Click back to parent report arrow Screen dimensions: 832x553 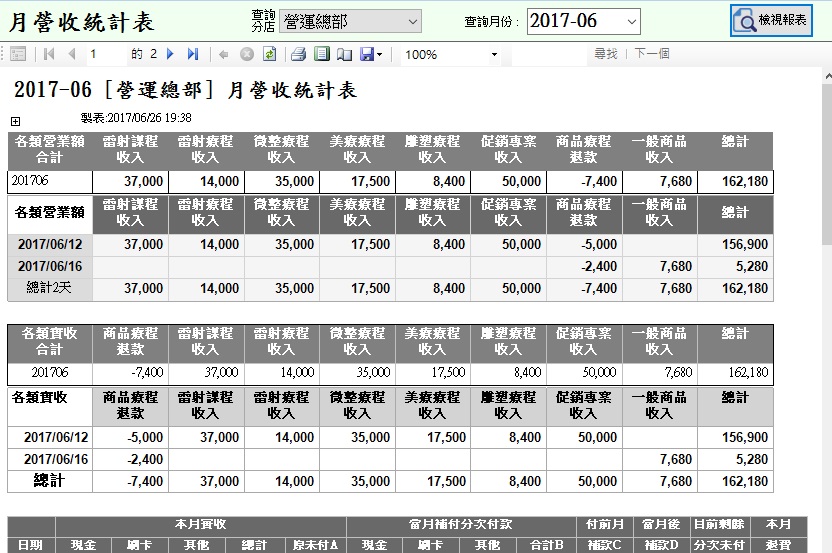tap(223, 54)
